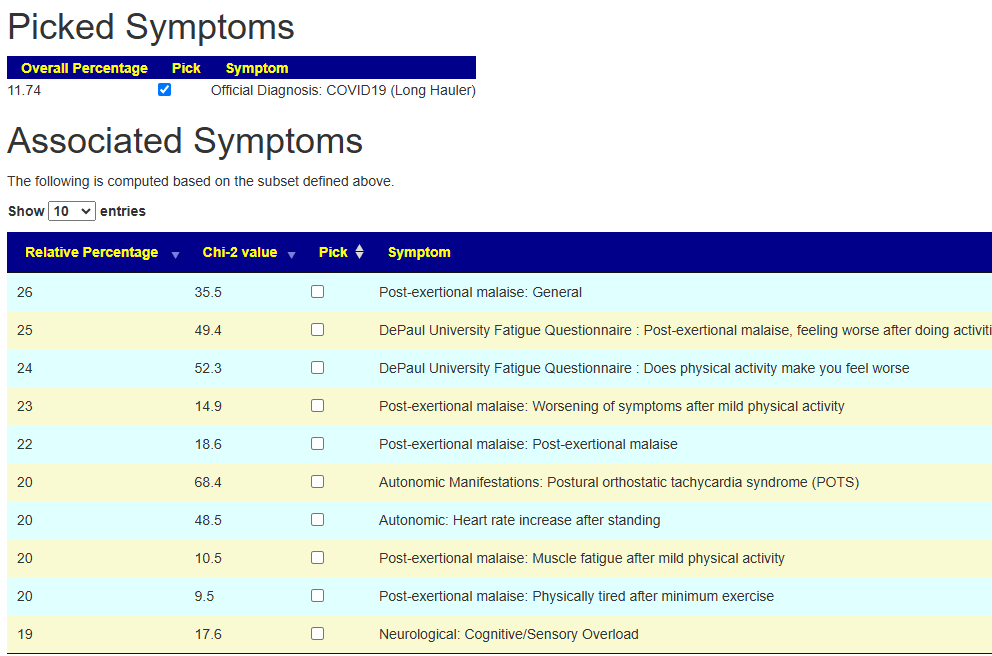Select DePaul physical activity feel worse checkbox
Viewport: 992px width, 656px height.
point(317,368)
